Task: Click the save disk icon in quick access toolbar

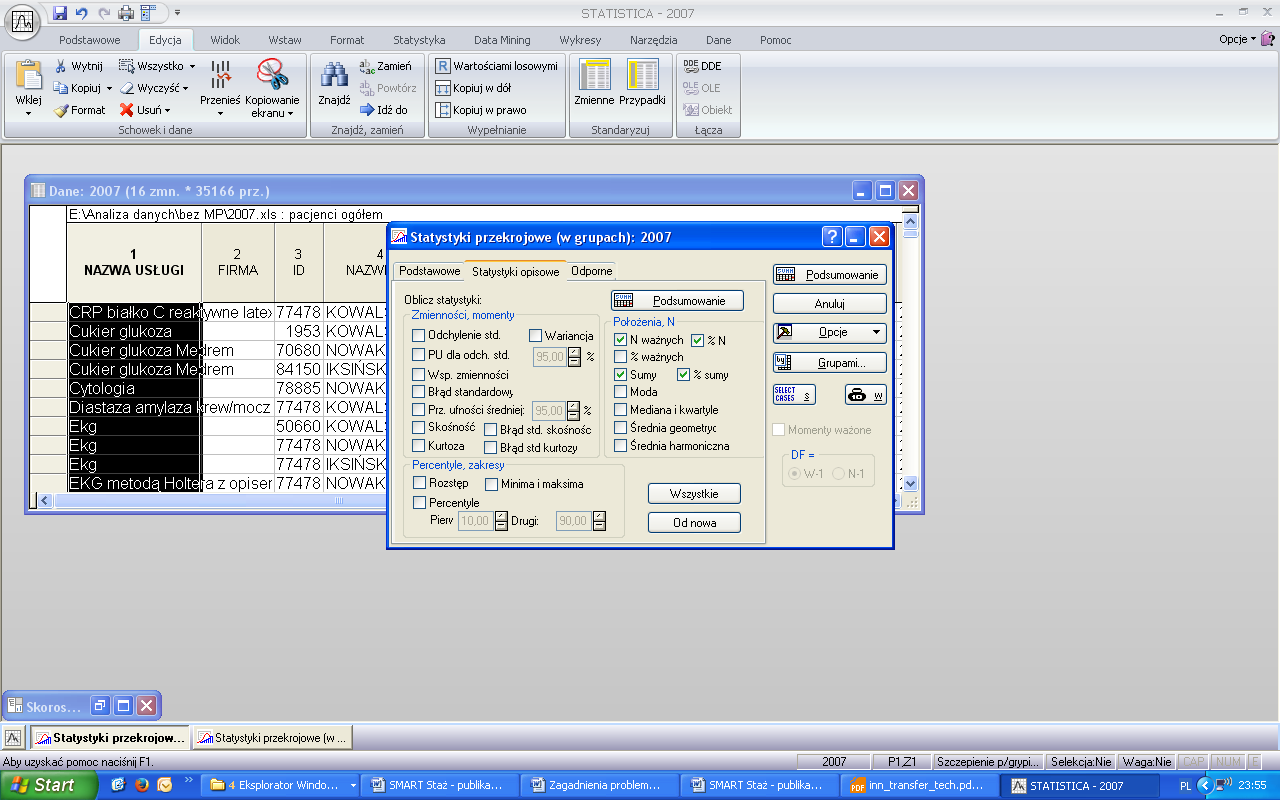Action: [60, 13]
